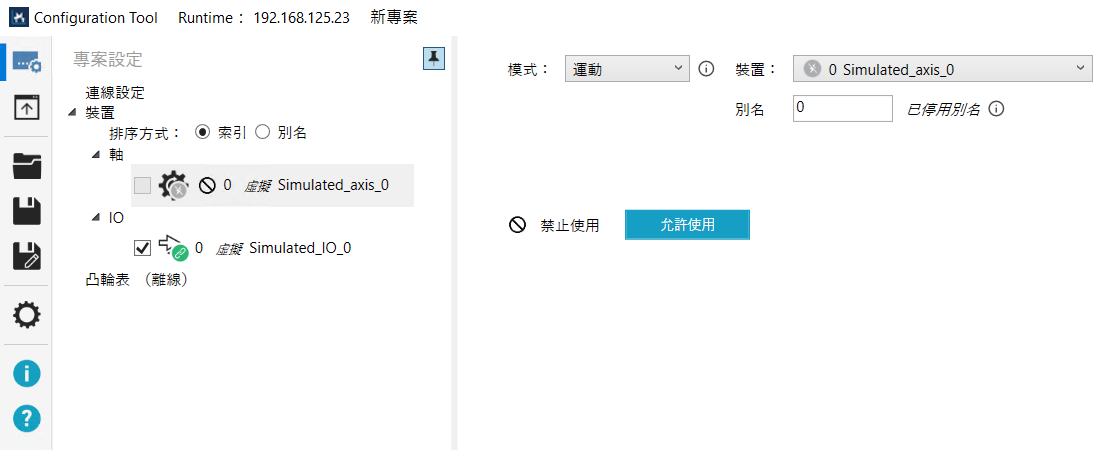Open the 裝置 dropdown showing Simulated_axis_0
The height and width of the screenshot is (450, 1105).
click(942, 69)
